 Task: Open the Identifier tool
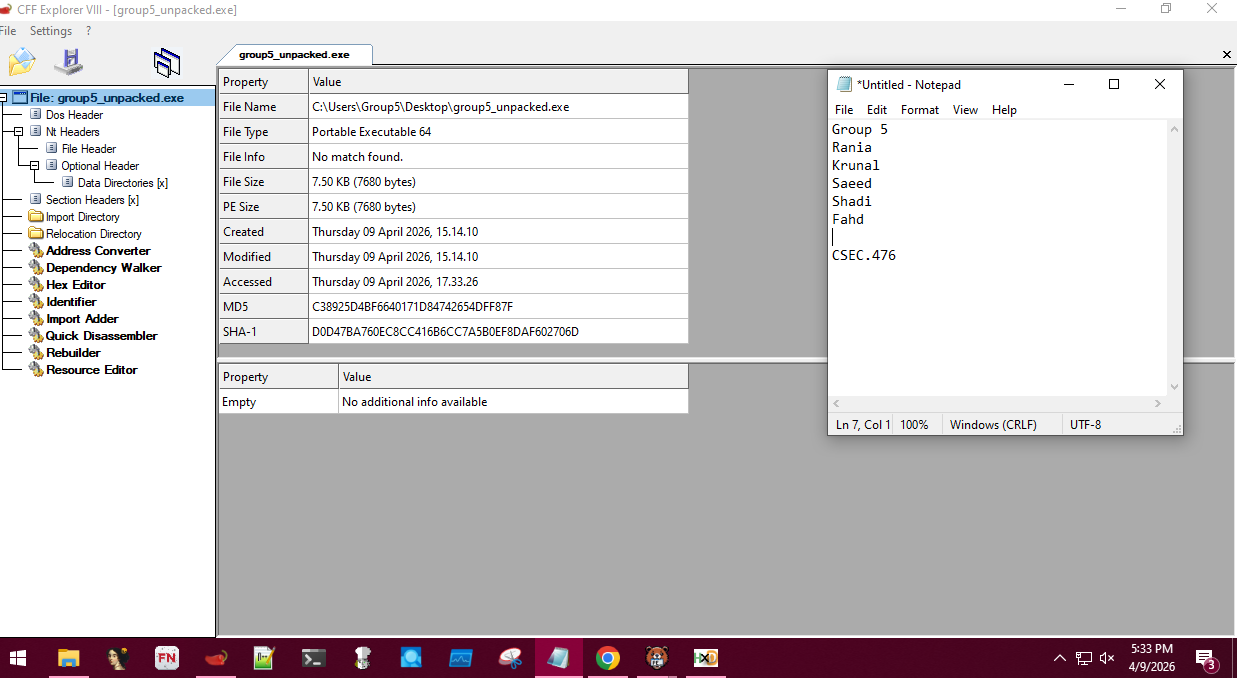coord(71,302)
